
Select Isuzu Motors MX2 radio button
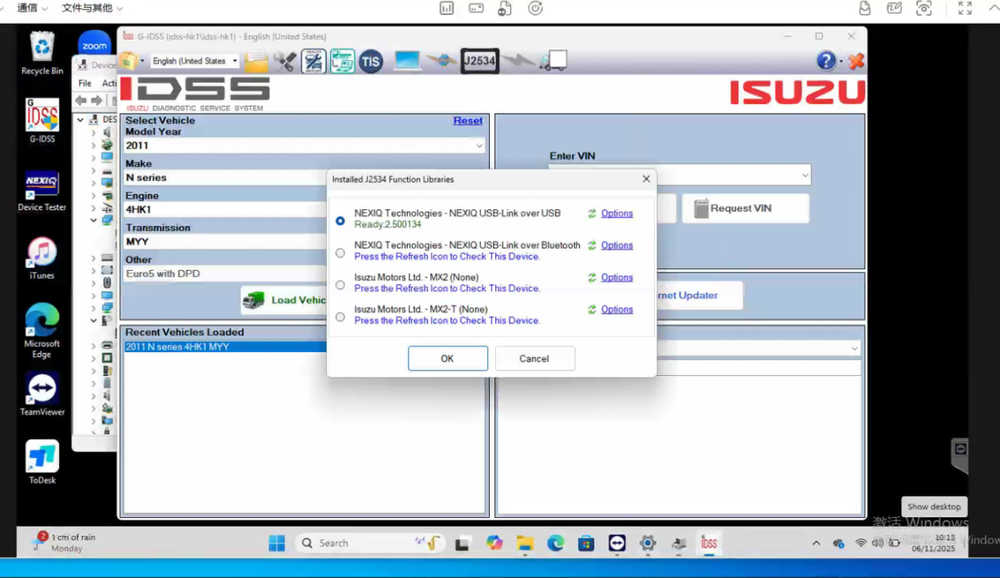click(341, 284)
